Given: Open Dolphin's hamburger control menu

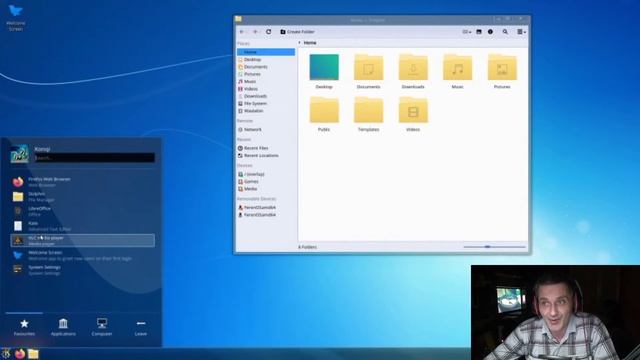Looking at the screenshot, I should pyautogui.click(x=521, y=32).
